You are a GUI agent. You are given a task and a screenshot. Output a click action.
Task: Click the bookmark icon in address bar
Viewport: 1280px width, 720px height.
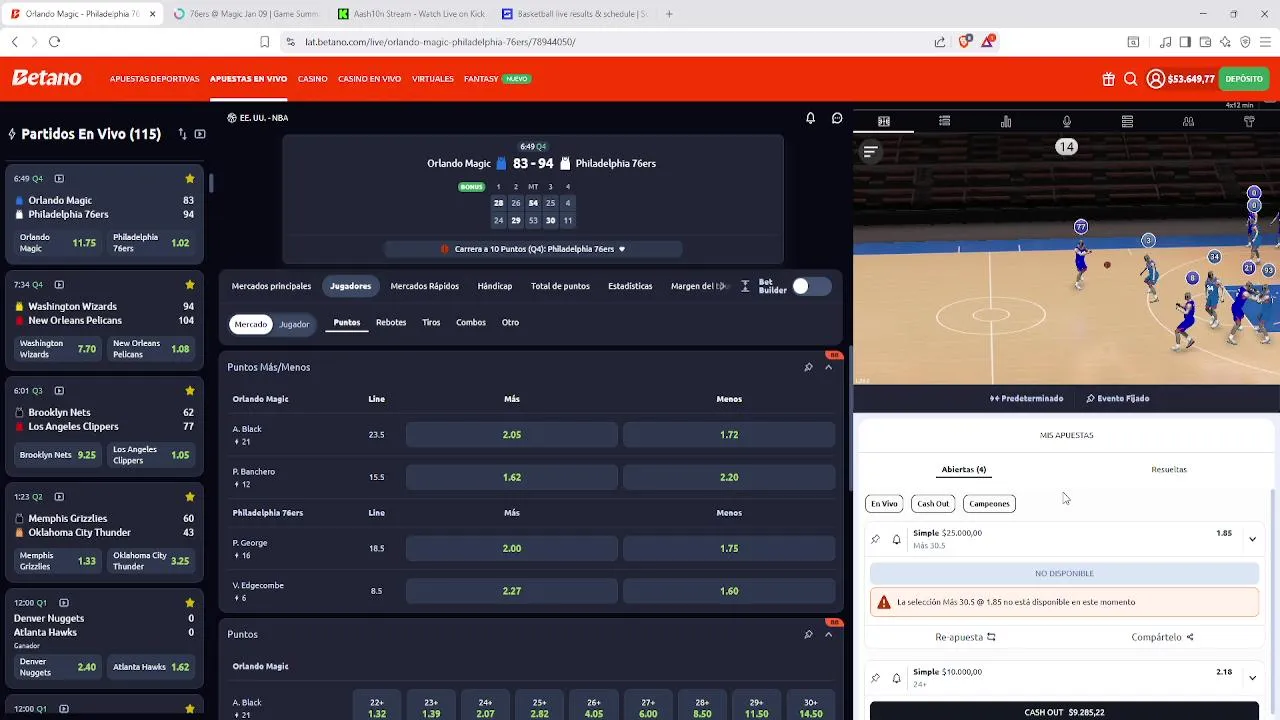tap(264, 42)
